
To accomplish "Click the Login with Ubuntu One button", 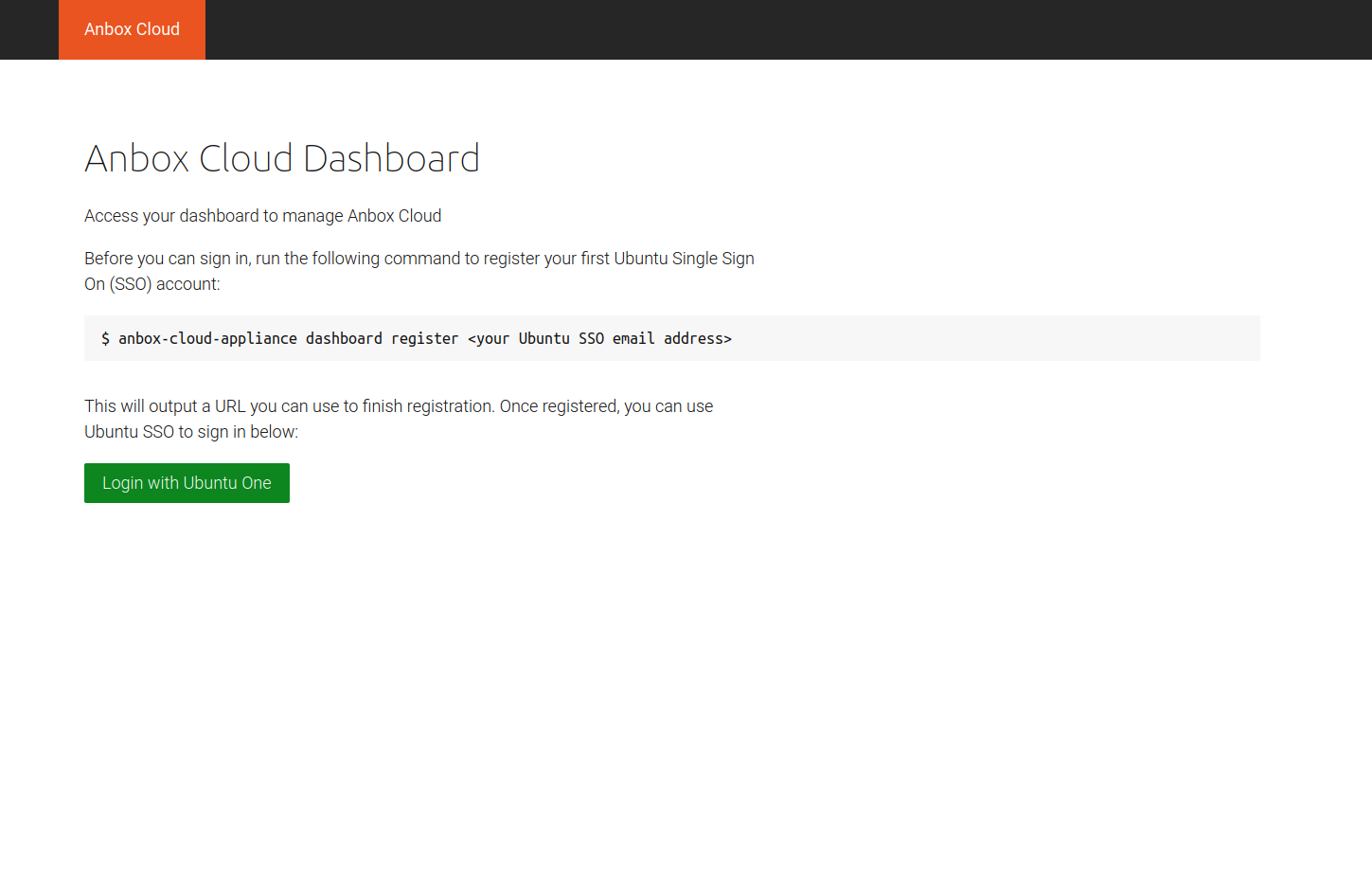I will click(x=187, y=483).
